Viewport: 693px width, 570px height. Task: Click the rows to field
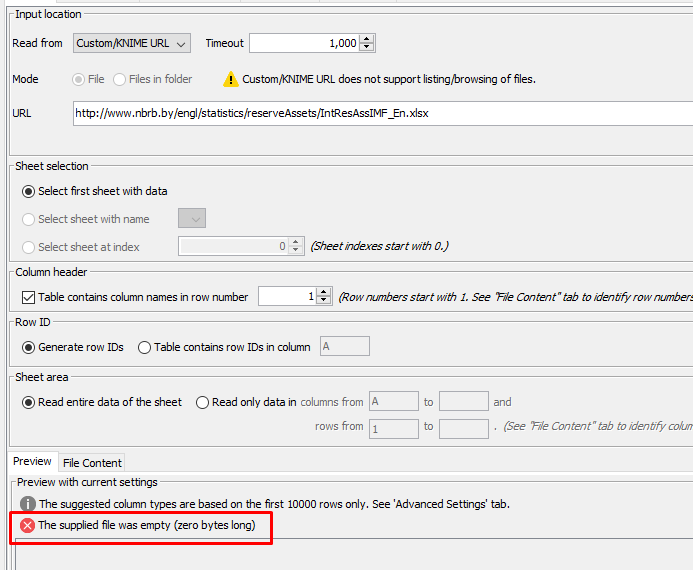tap(464, 429)
